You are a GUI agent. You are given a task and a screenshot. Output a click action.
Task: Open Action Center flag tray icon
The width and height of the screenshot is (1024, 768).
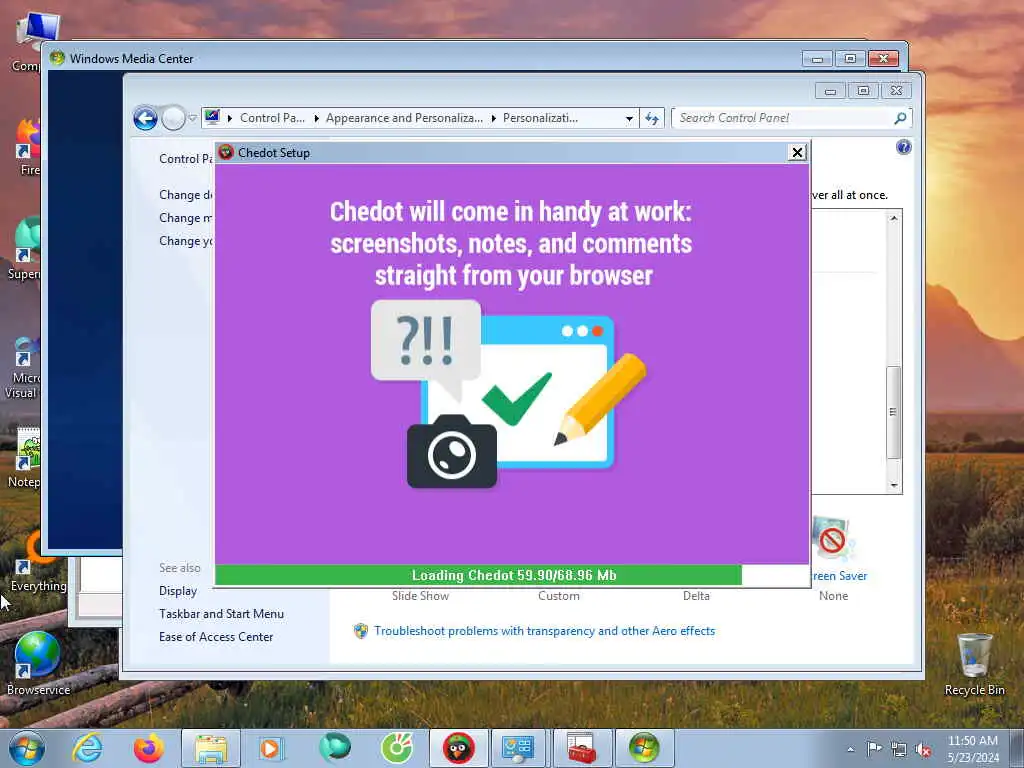tap(874, 749)
